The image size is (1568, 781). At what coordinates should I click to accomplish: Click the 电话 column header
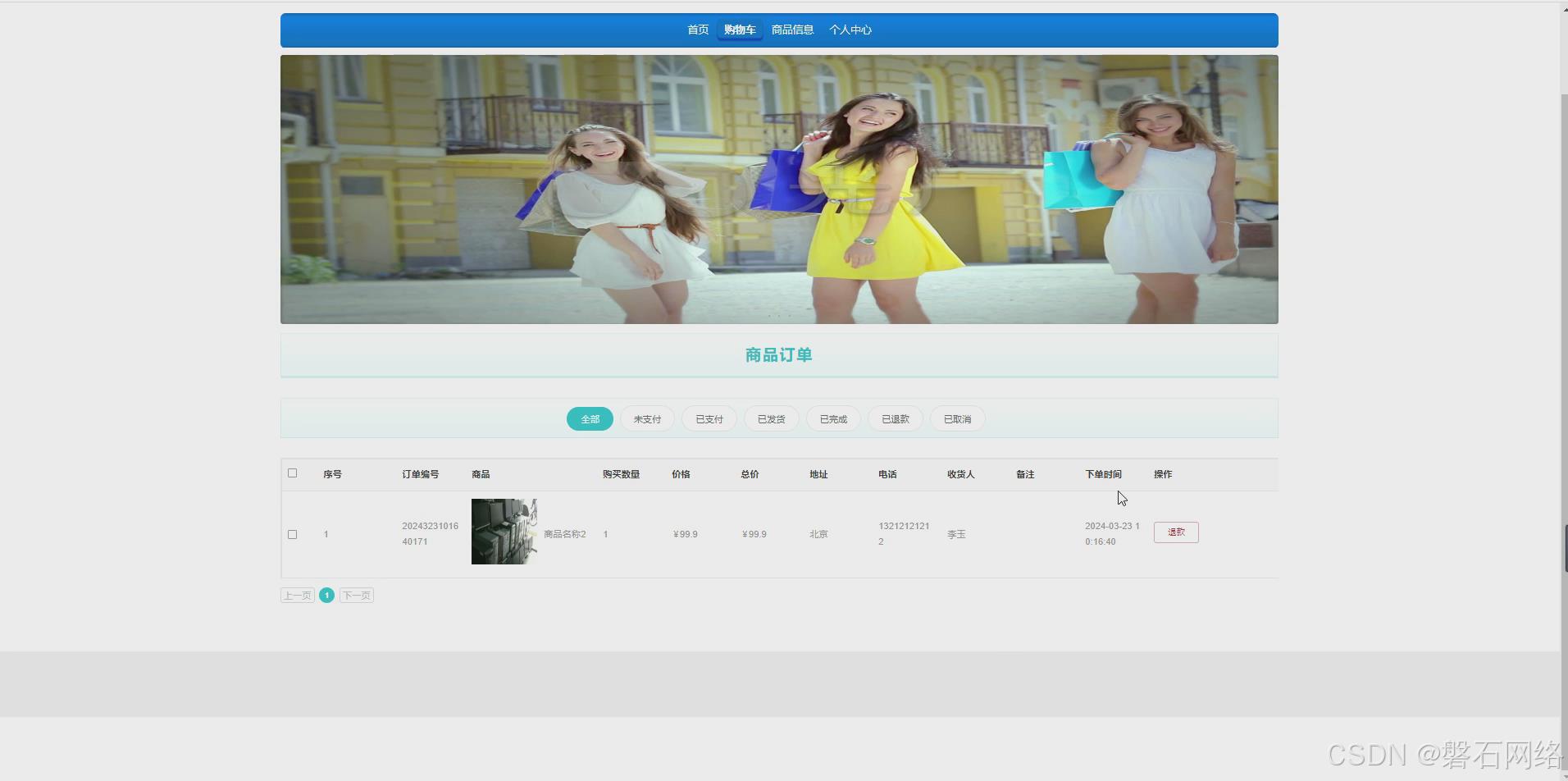tap(887, 474)
